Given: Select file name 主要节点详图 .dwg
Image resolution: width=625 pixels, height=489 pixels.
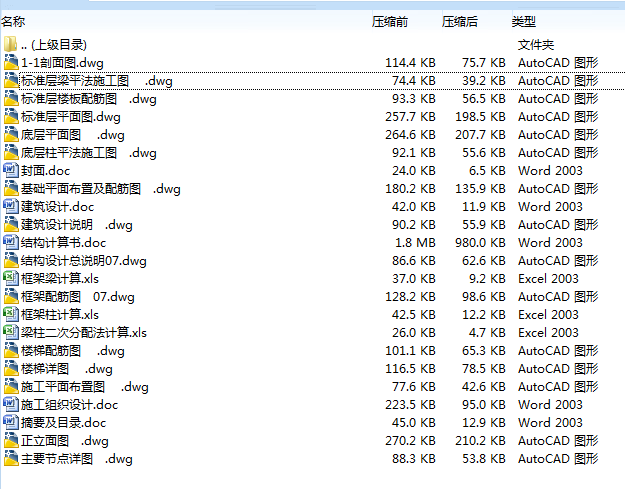Looking at the screenshot, I should tap(77, 459).
